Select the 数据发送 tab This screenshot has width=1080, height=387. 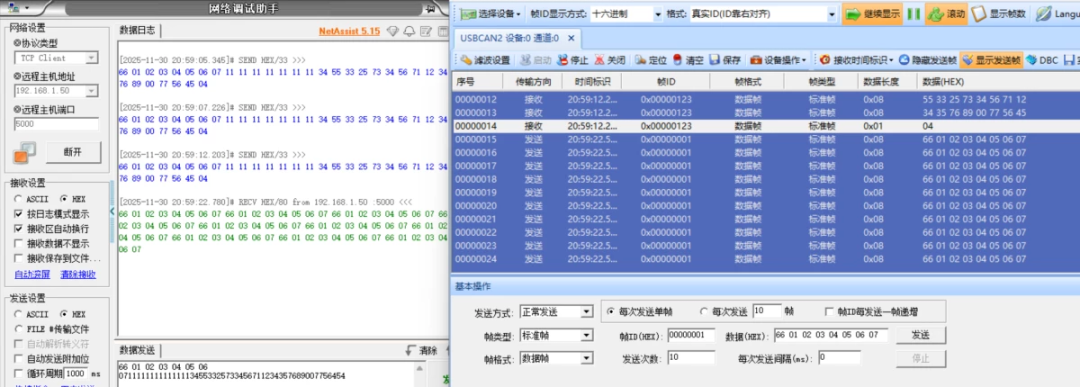[x=138, y=350]
